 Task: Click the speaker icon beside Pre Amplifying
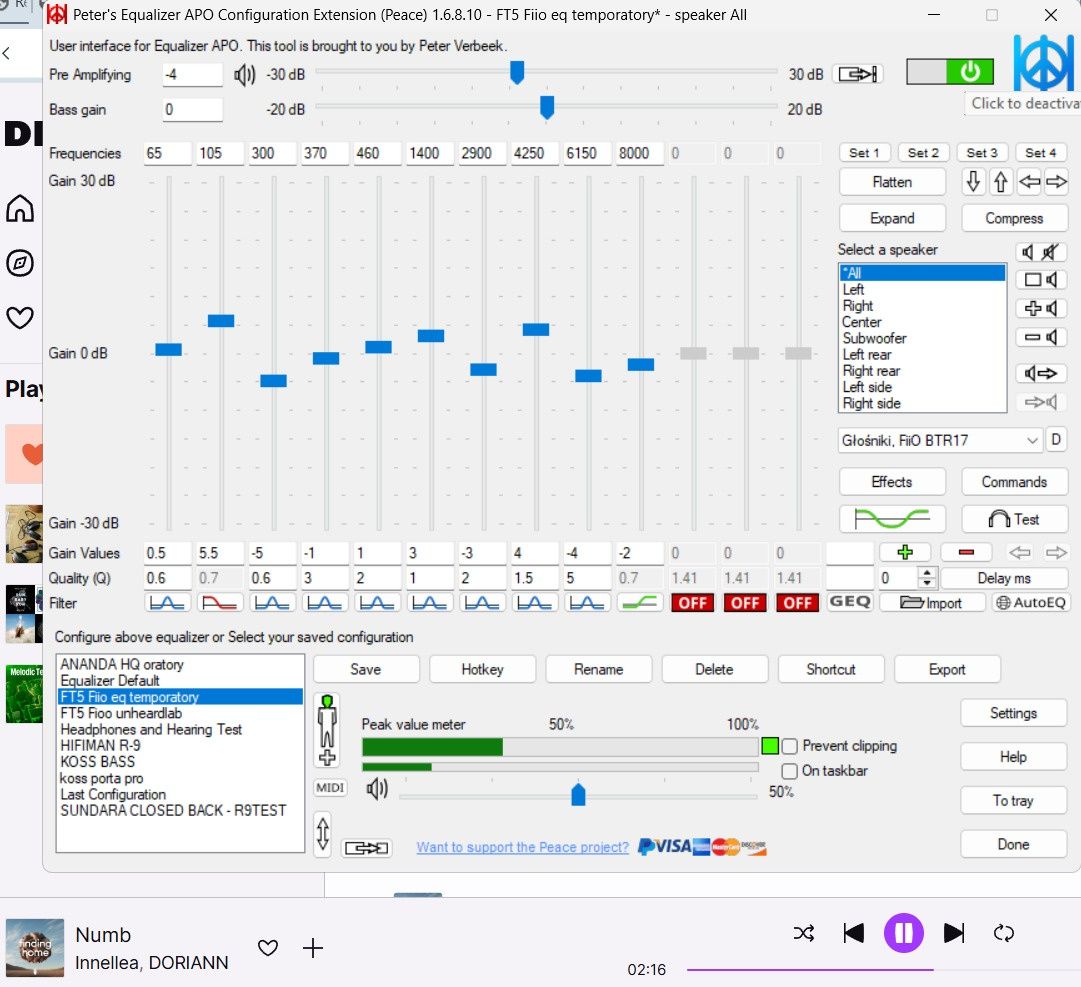[x=244, y=74]
